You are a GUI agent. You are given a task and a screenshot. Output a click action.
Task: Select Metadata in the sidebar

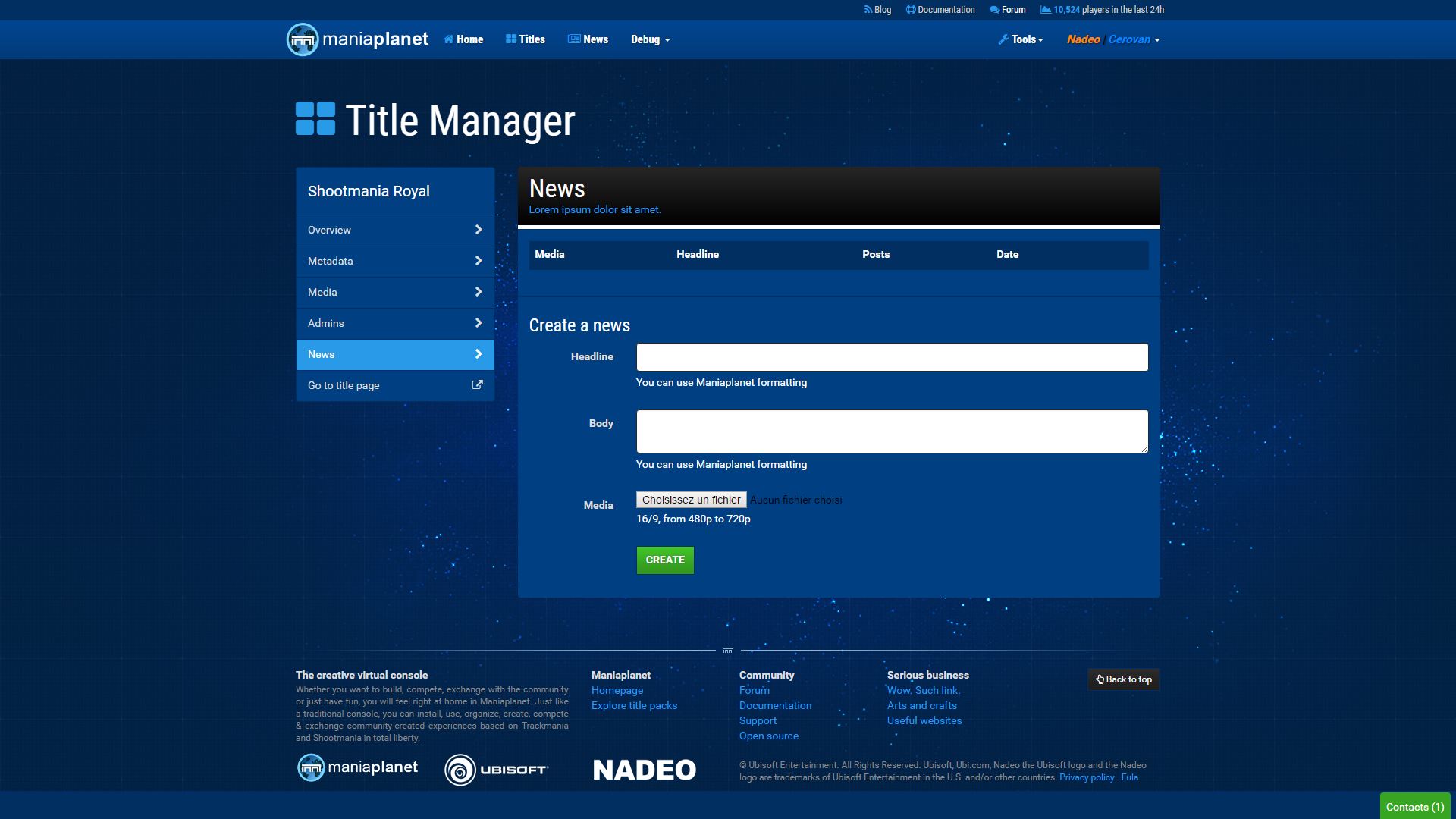coord(395,261)
